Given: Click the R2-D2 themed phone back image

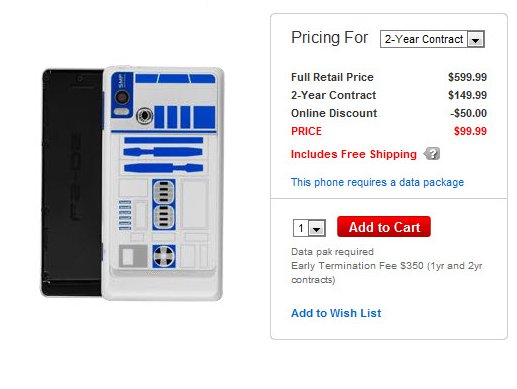Looking at the screenshot, I should 163,184.
